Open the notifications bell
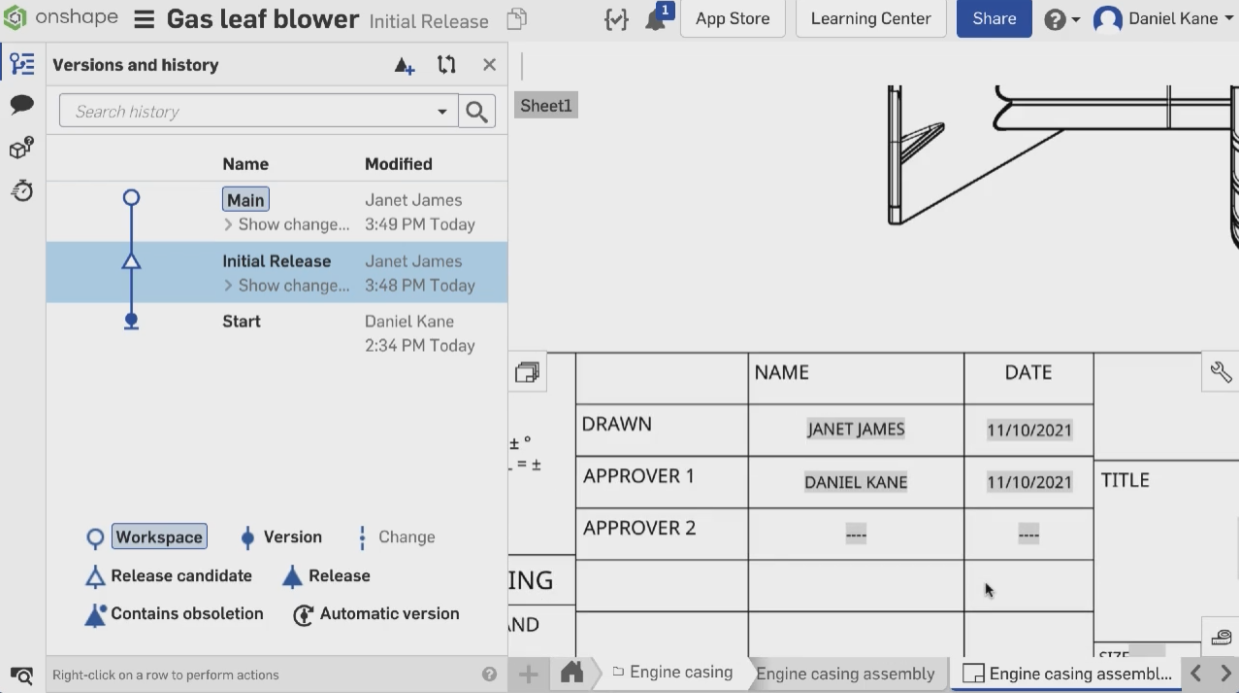This screenshot has width=1239, height=695. 657,18
